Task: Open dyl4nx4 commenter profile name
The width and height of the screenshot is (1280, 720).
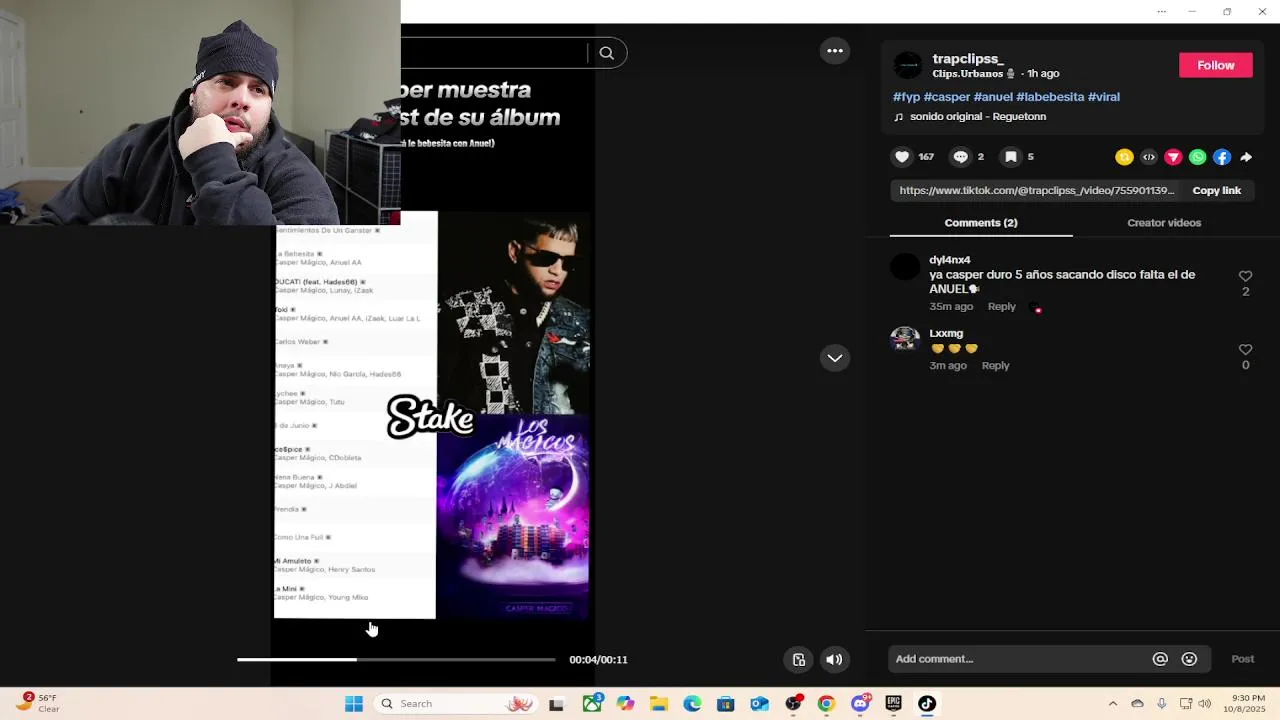Action: (x=950, y=260)
